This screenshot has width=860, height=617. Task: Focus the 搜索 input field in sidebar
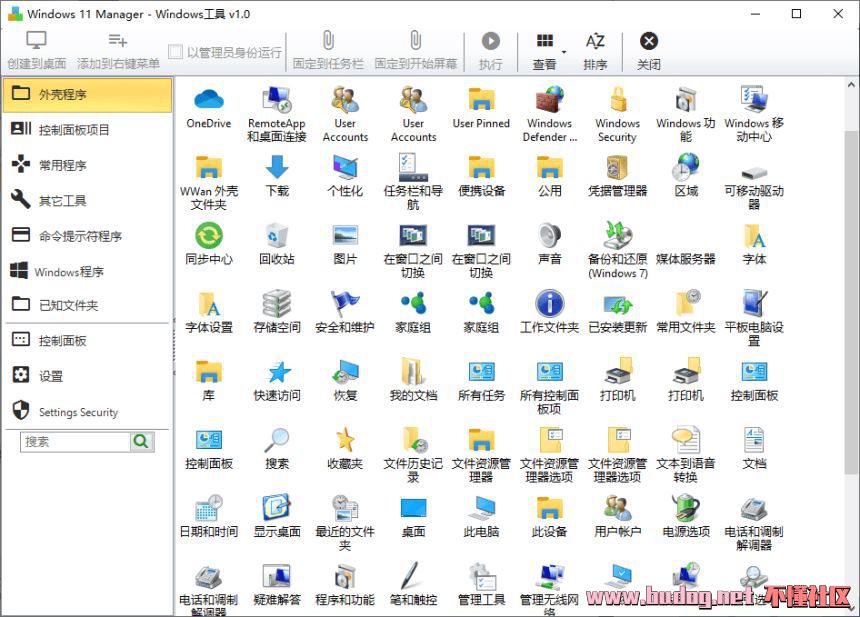click(75, 441)
